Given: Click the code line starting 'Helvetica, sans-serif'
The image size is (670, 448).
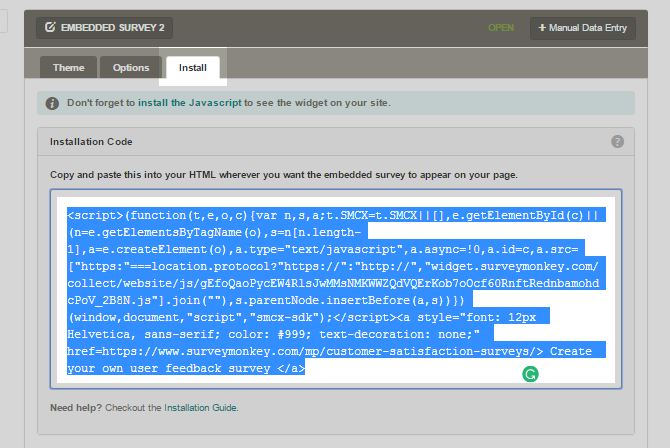Looking at the screenshot, I should click(273, 334).
